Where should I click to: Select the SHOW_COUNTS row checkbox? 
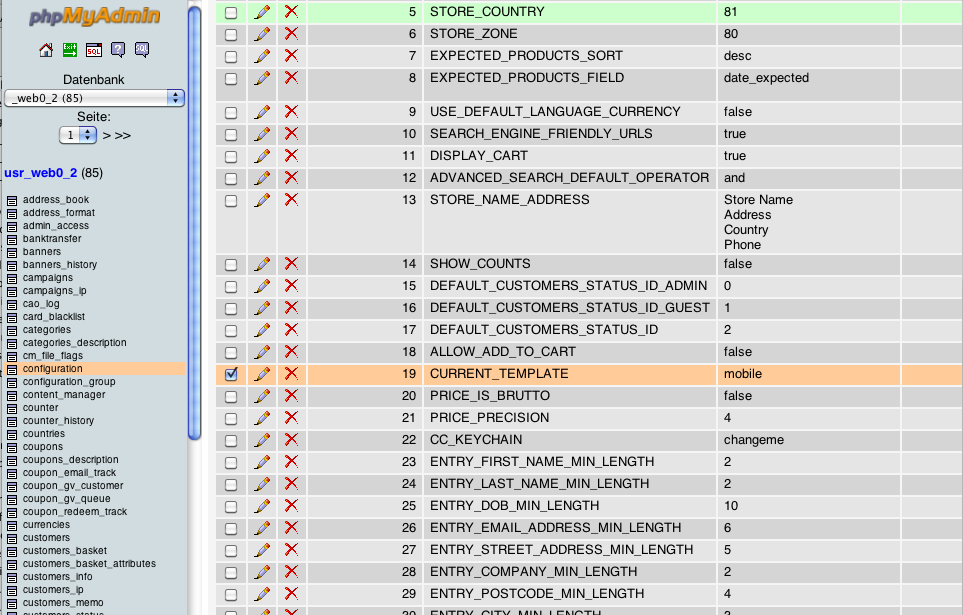click(232, 264)
